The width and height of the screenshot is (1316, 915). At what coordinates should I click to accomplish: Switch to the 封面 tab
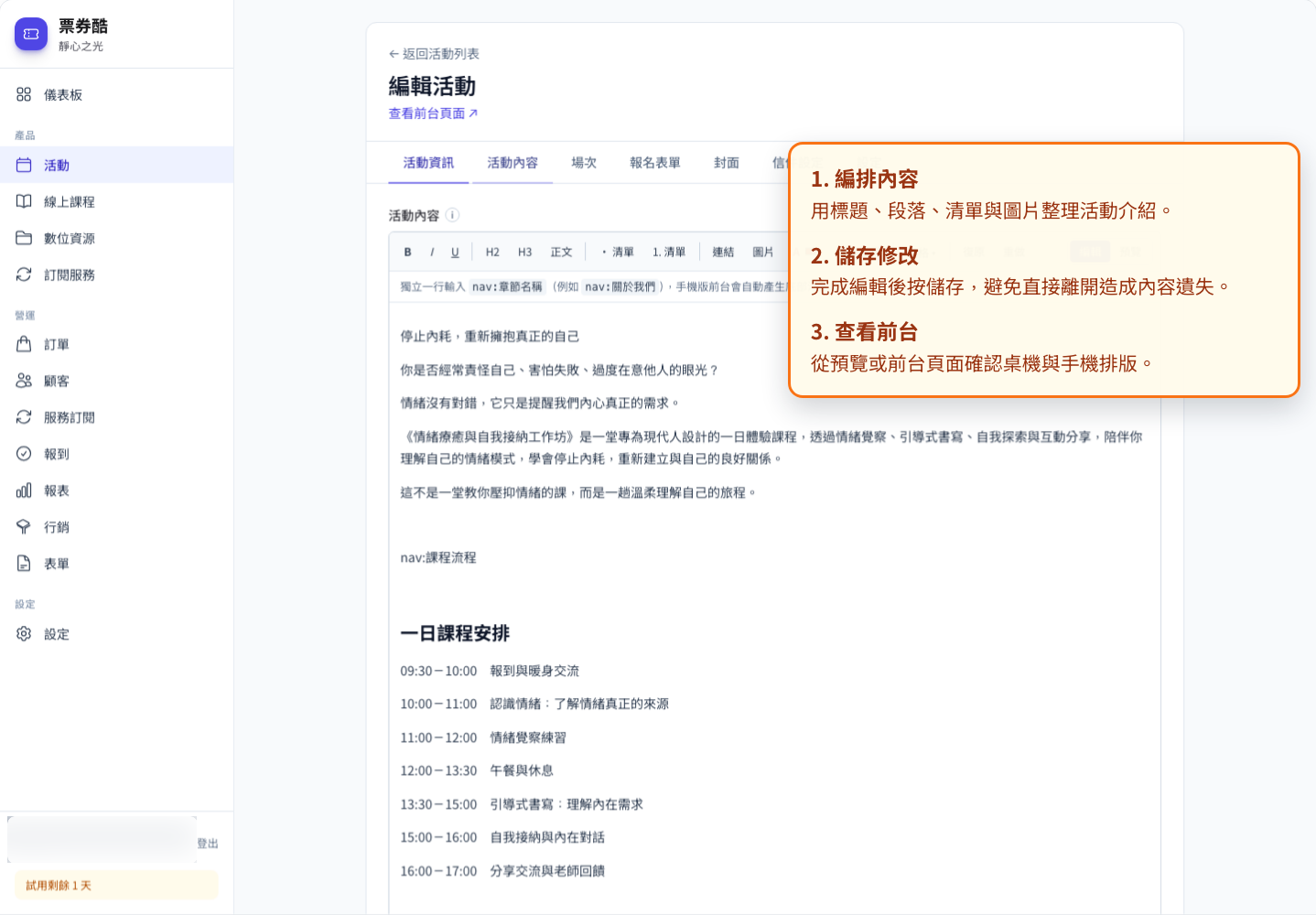pyautogui.click(x=727, y=163)
